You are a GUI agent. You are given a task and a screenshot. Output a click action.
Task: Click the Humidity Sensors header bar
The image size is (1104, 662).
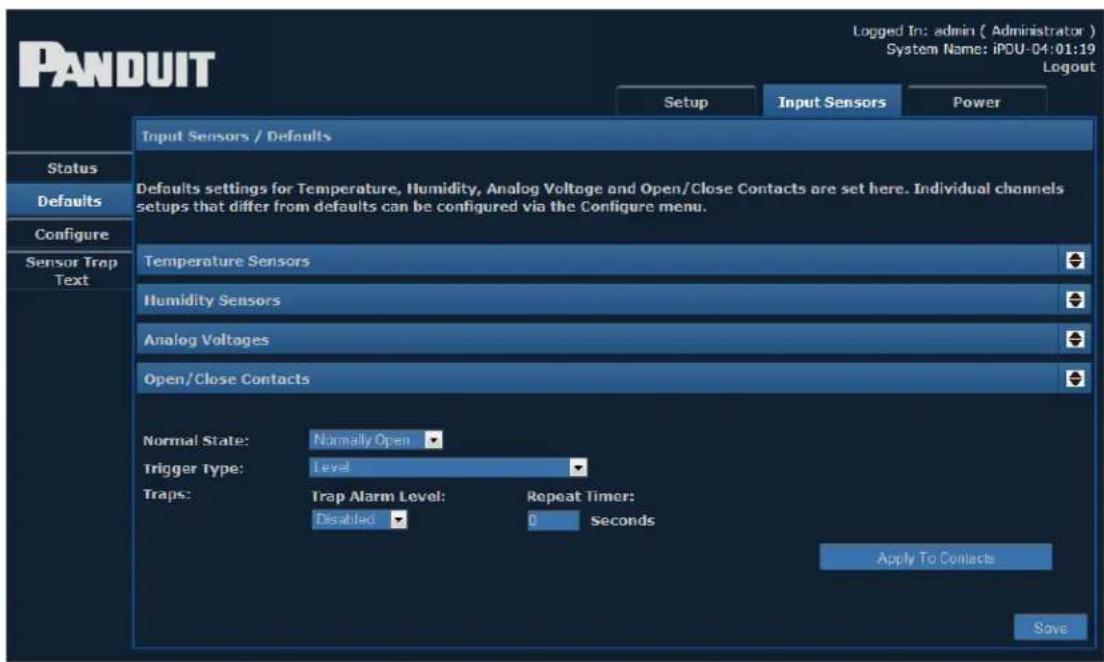[x=614, y=300]
